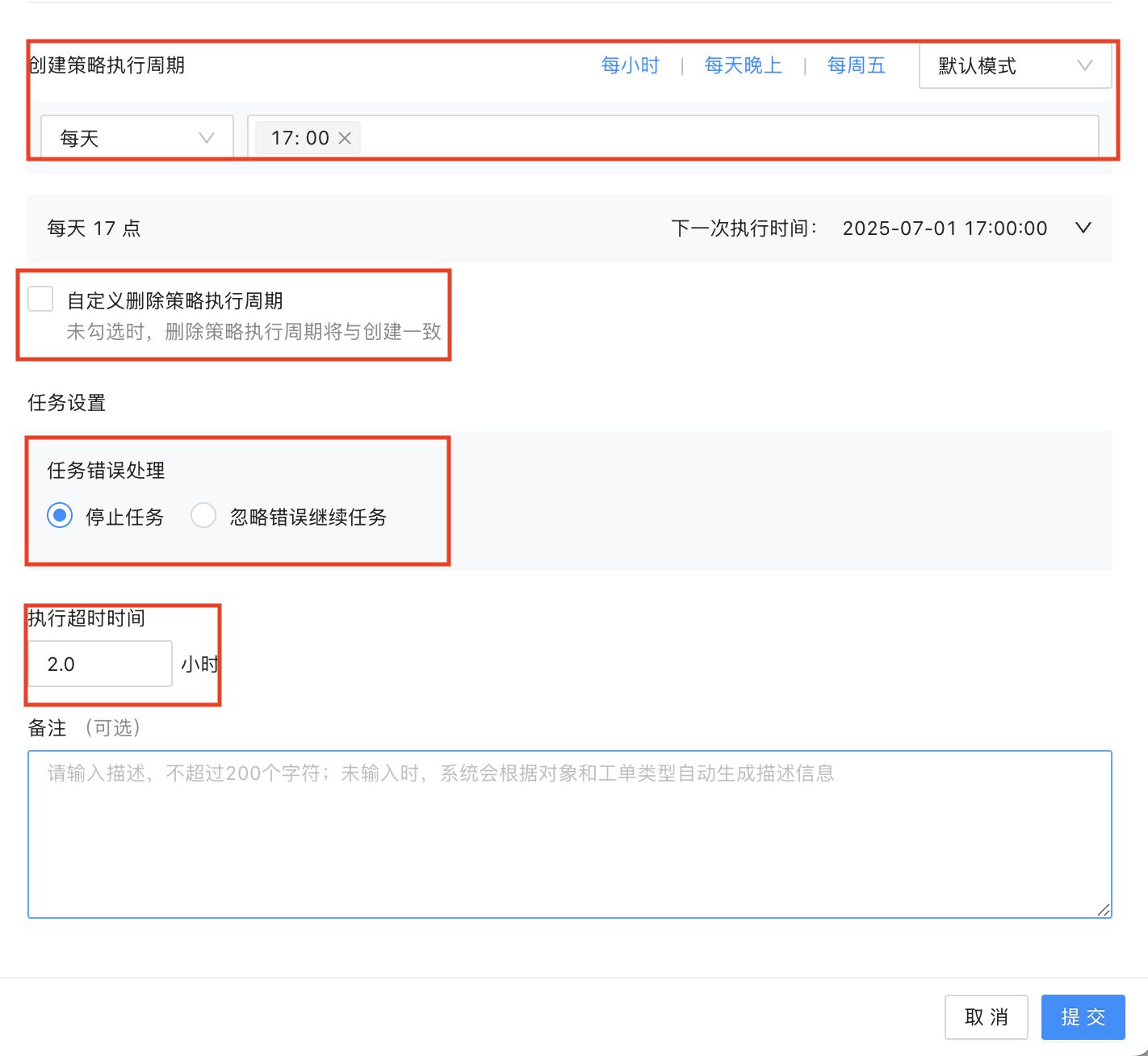Image resolution: width=1148 pixels, height=1056 pixels.
Task: Click the 自定义删除策略执行周期 label text
Action: [174, 301]
